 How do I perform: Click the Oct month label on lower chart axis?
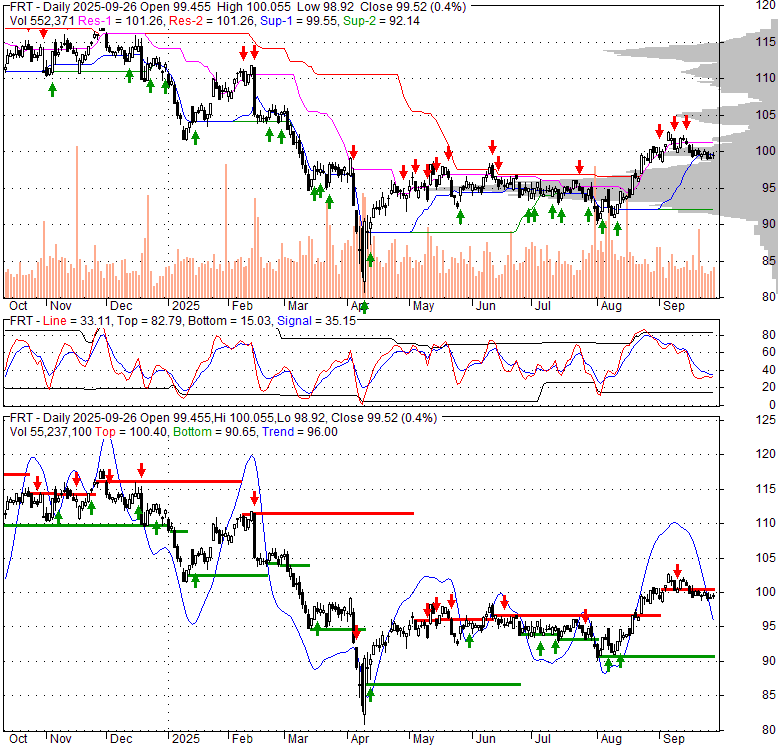pos(18,739)
